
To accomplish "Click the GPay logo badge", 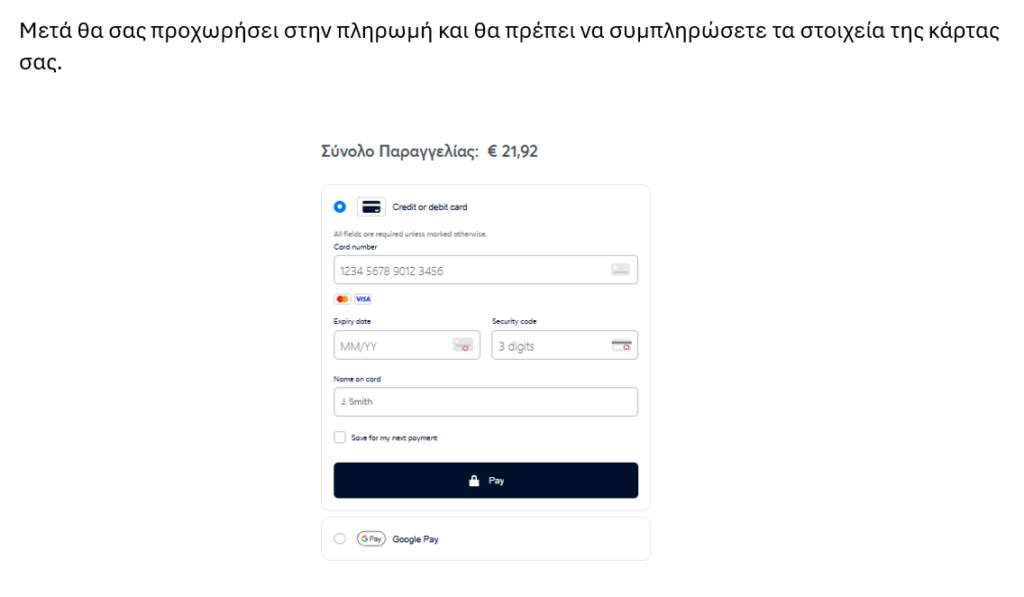I will [371, 539].
